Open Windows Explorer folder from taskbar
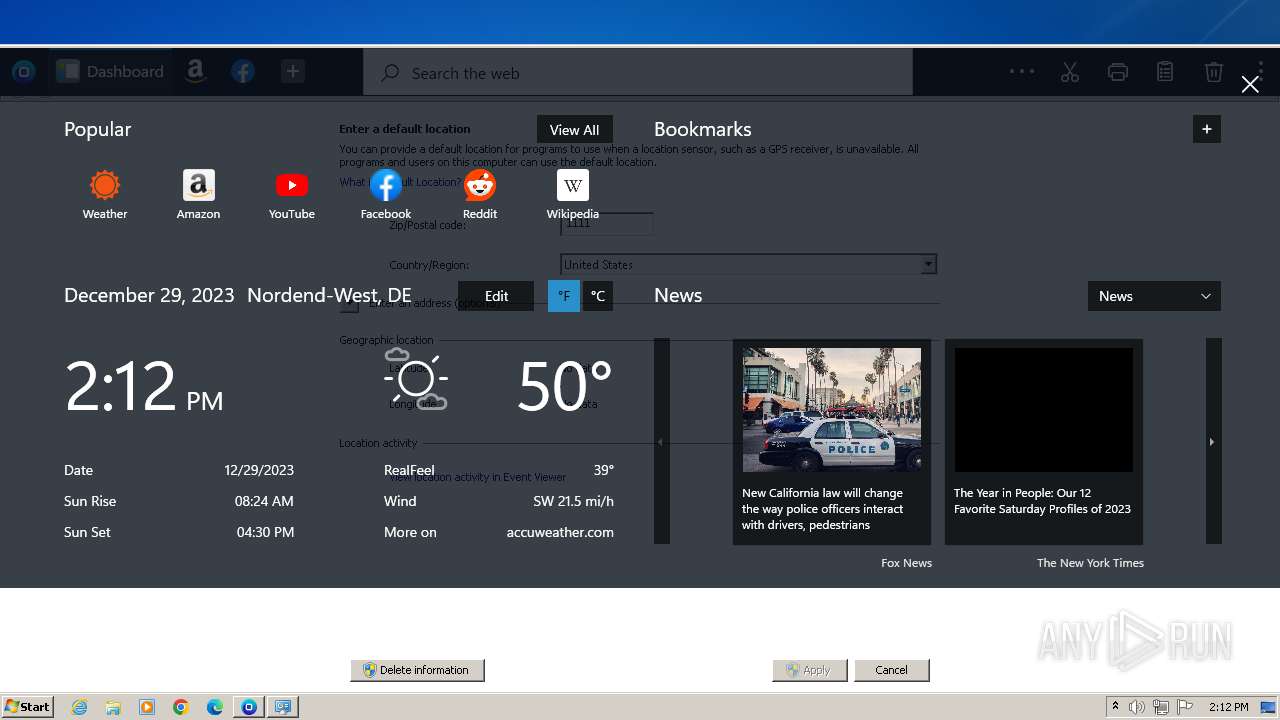Viewport: 1280px width, 720px height. tap(113, 707)
